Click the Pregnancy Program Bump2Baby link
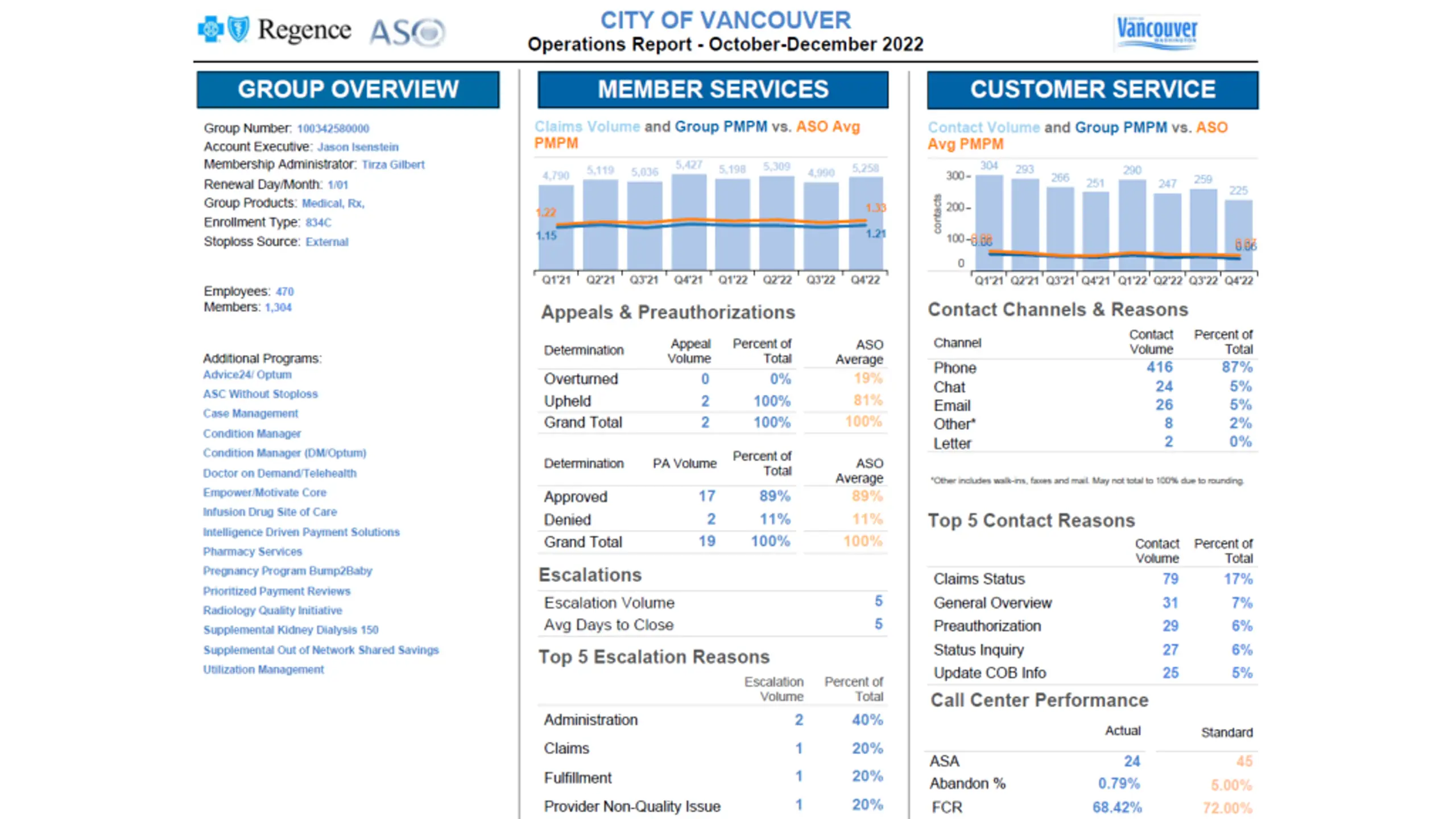This screenshot has height=819, width=1456. 288,571
